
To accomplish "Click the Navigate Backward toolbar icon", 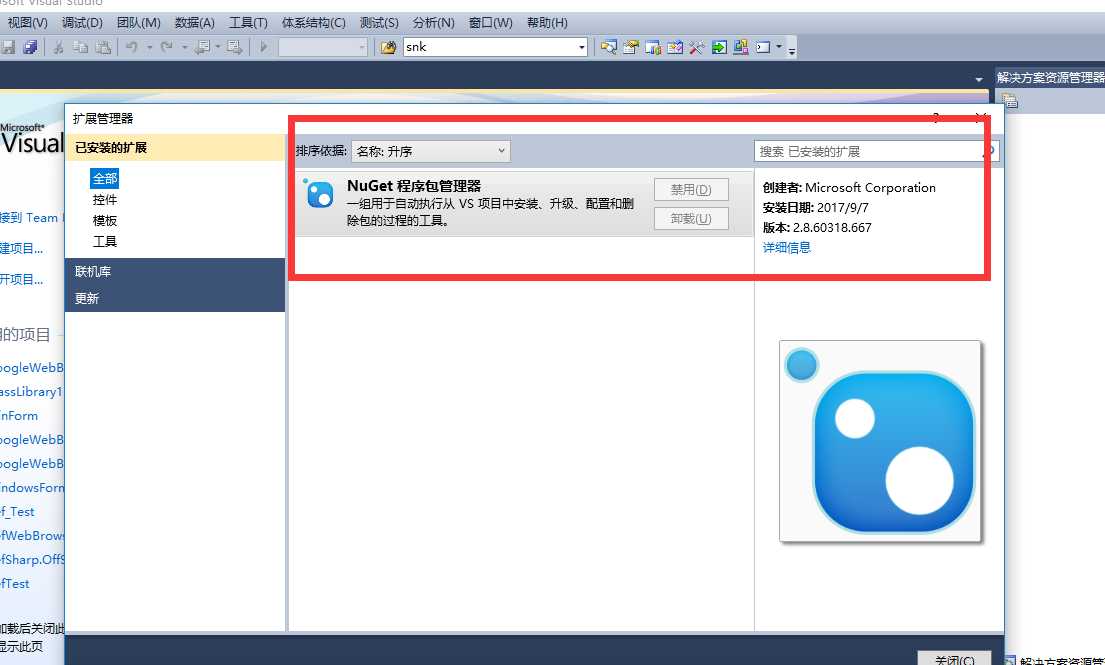I will pyautogui.click(x=203, y=47).
